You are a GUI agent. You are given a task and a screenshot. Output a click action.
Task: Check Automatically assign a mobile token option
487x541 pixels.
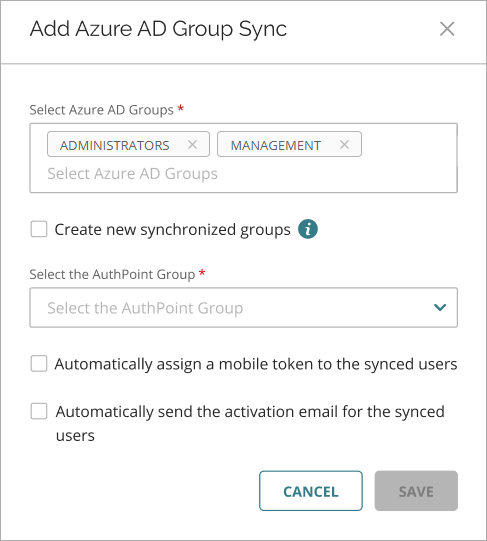[x=39, y=364]
